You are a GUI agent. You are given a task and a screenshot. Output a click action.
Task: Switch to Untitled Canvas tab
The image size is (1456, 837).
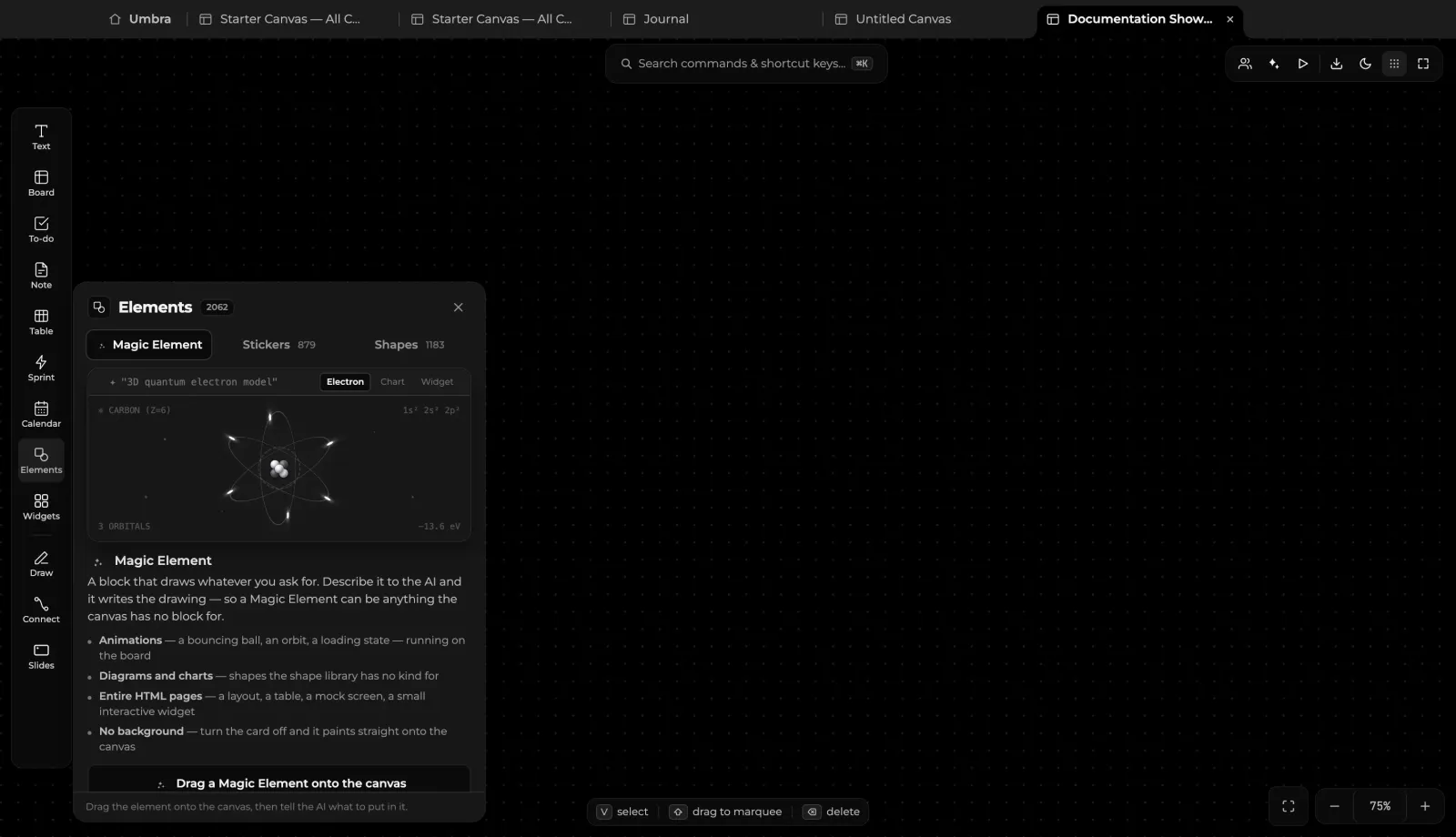coord(930,19)
